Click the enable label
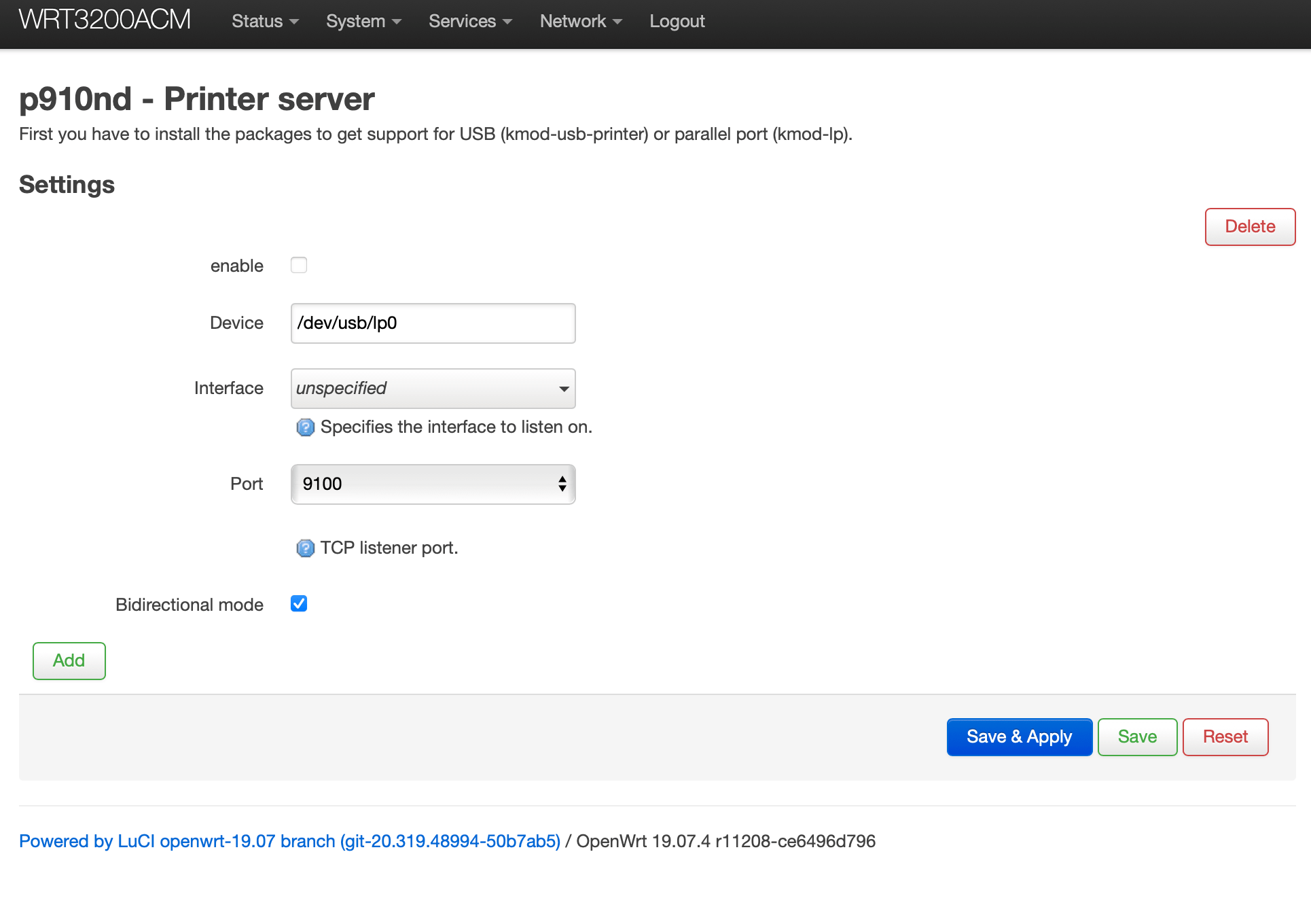Image resolution: width=1311 pixels, height=924 pixels. 237,266
